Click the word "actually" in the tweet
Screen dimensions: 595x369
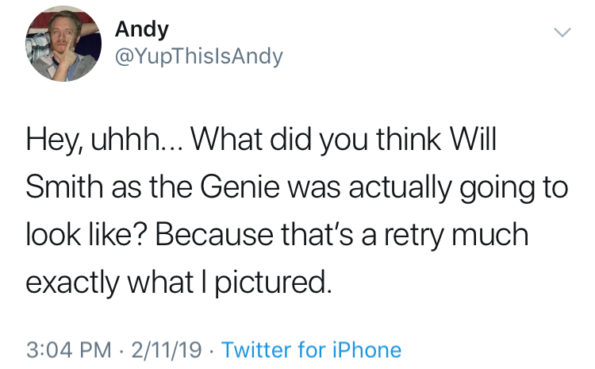(400, 189)
